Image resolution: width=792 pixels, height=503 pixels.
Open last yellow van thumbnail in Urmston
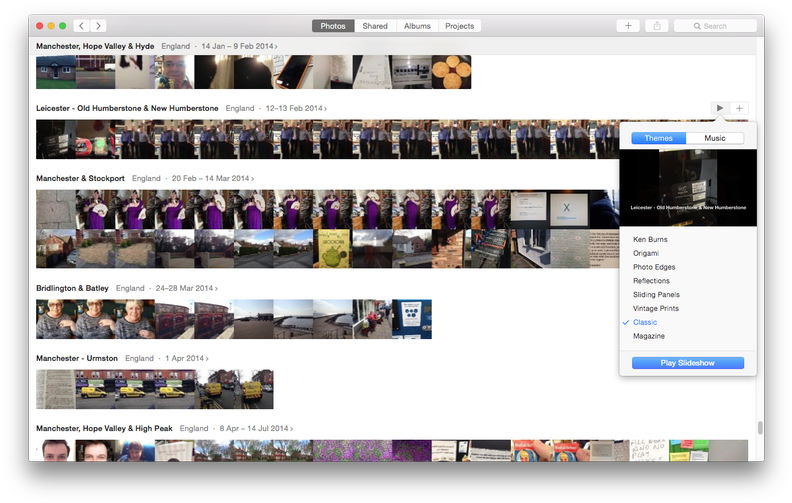tap(254, 389)
